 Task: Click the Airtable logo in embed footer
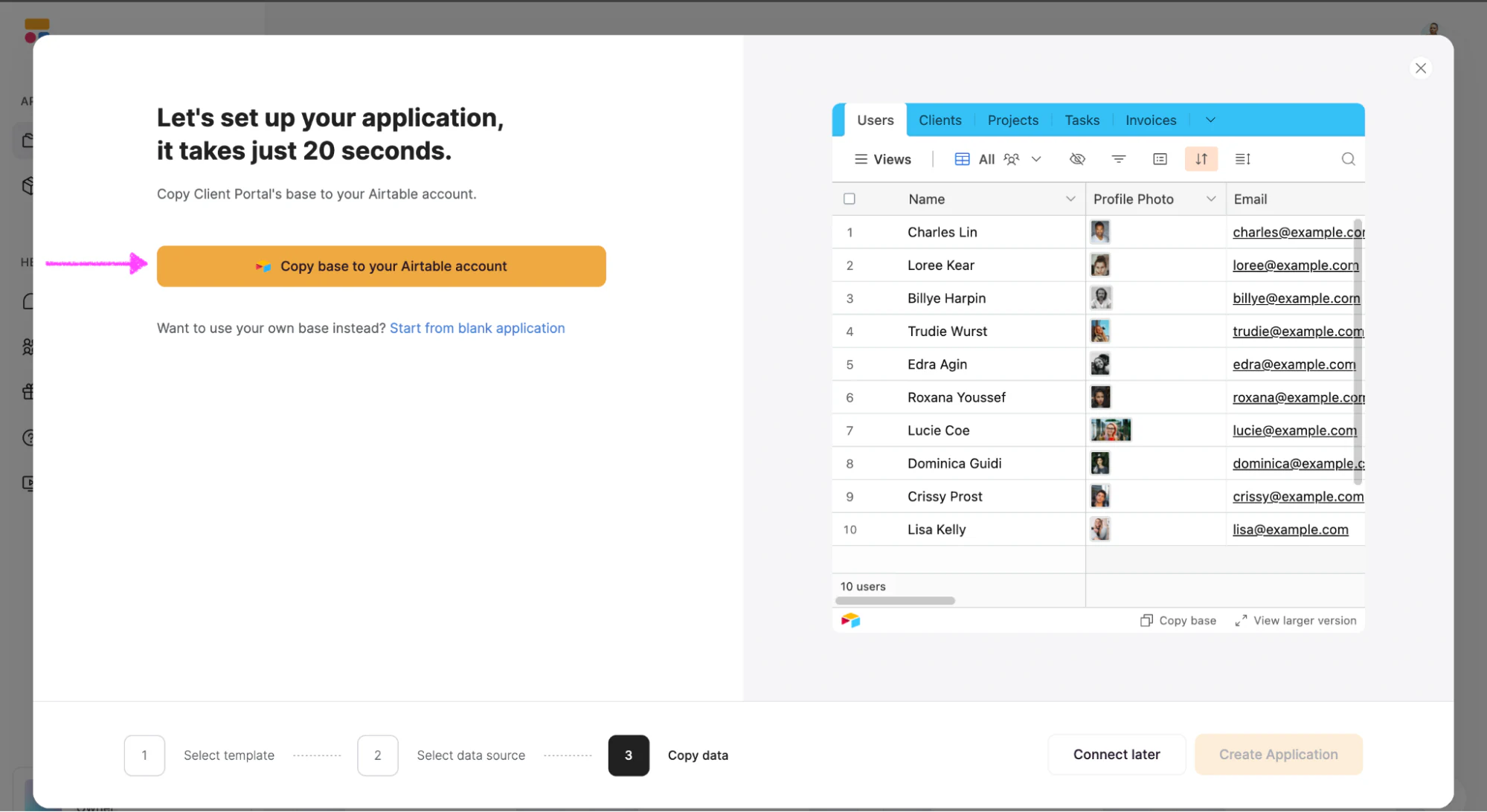click(850, 620)
